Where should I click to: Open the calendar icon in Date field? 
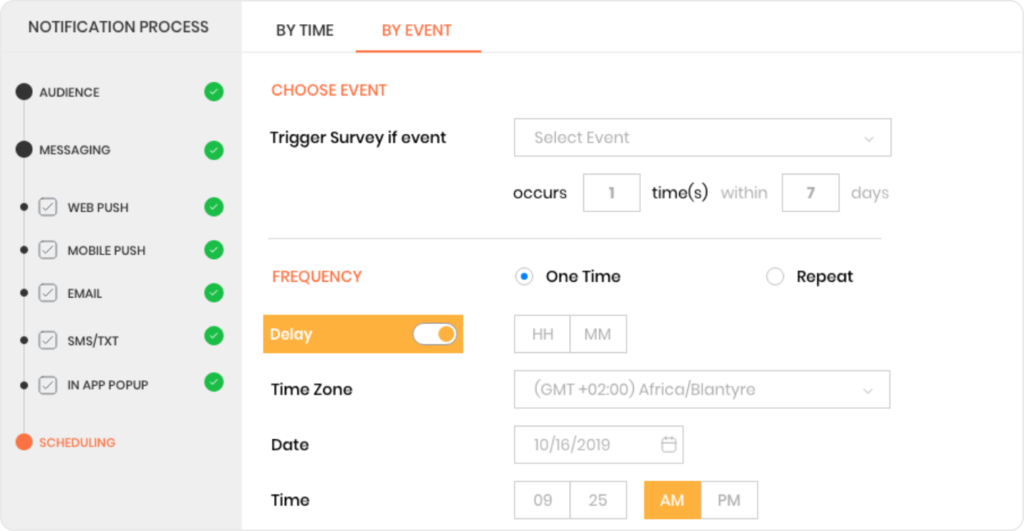[669, 444]
